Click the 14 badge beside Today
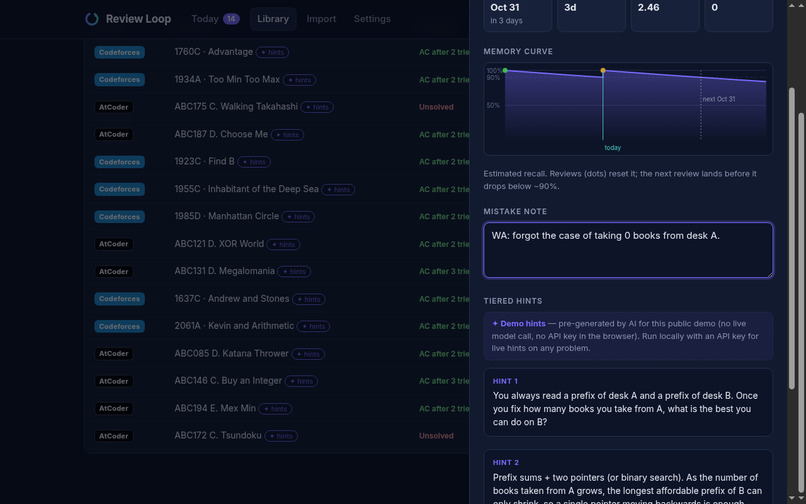The width and height of the screenshot is (806, 504). (x=231, y=19)
